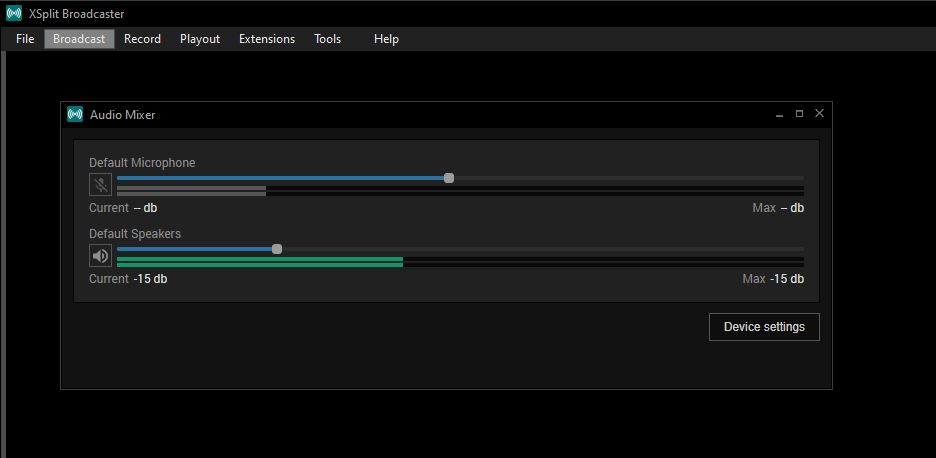The width and height of the screenshot is (936, 458).
Task: Open the Help menu
Action: (x=386, y=39)
